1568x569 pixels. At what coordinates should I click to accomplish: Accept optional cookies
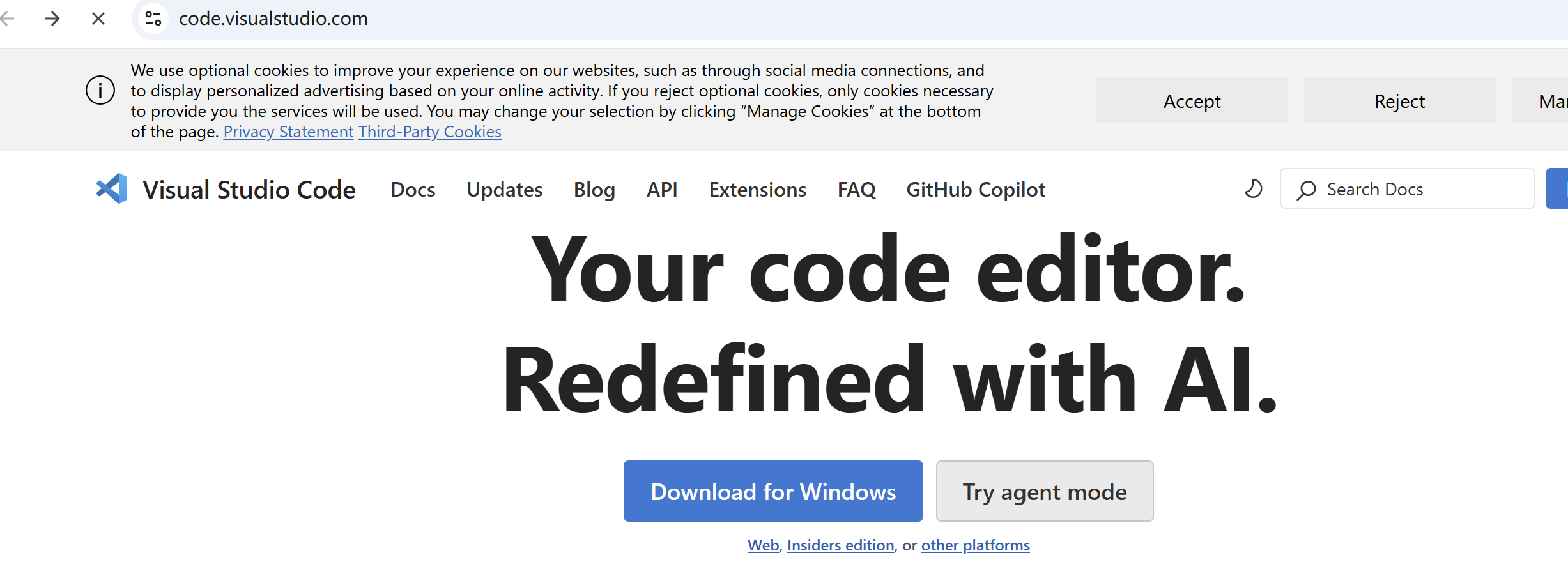coord(1192,101)
